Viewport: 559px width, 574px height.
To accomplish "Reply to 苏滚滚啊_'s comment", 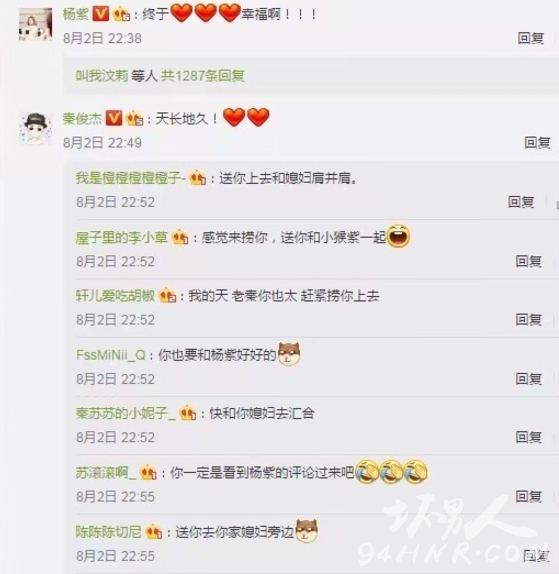I will 529,496.
